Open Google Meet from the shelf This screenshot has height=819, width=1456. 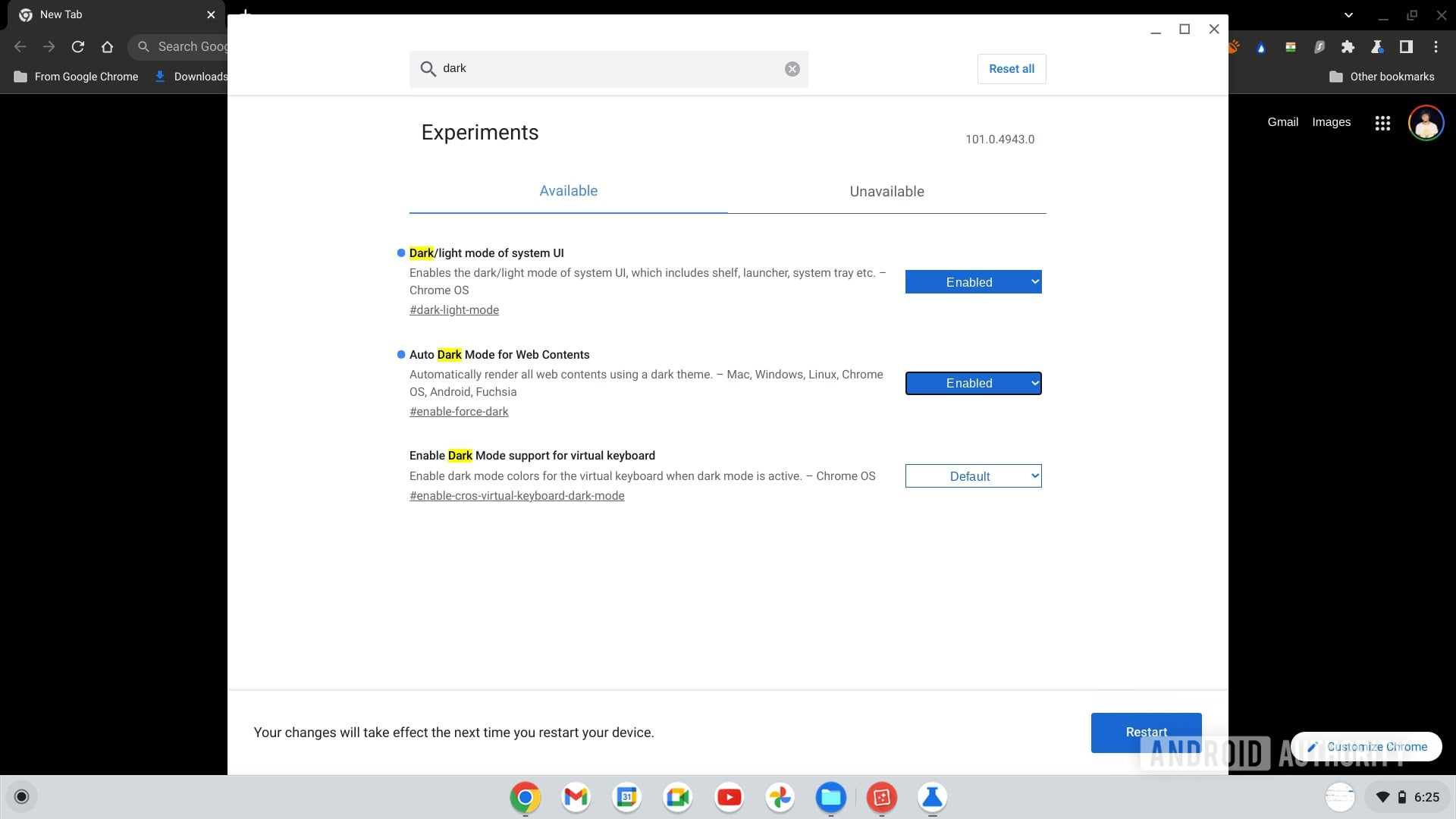pos(677,797)
